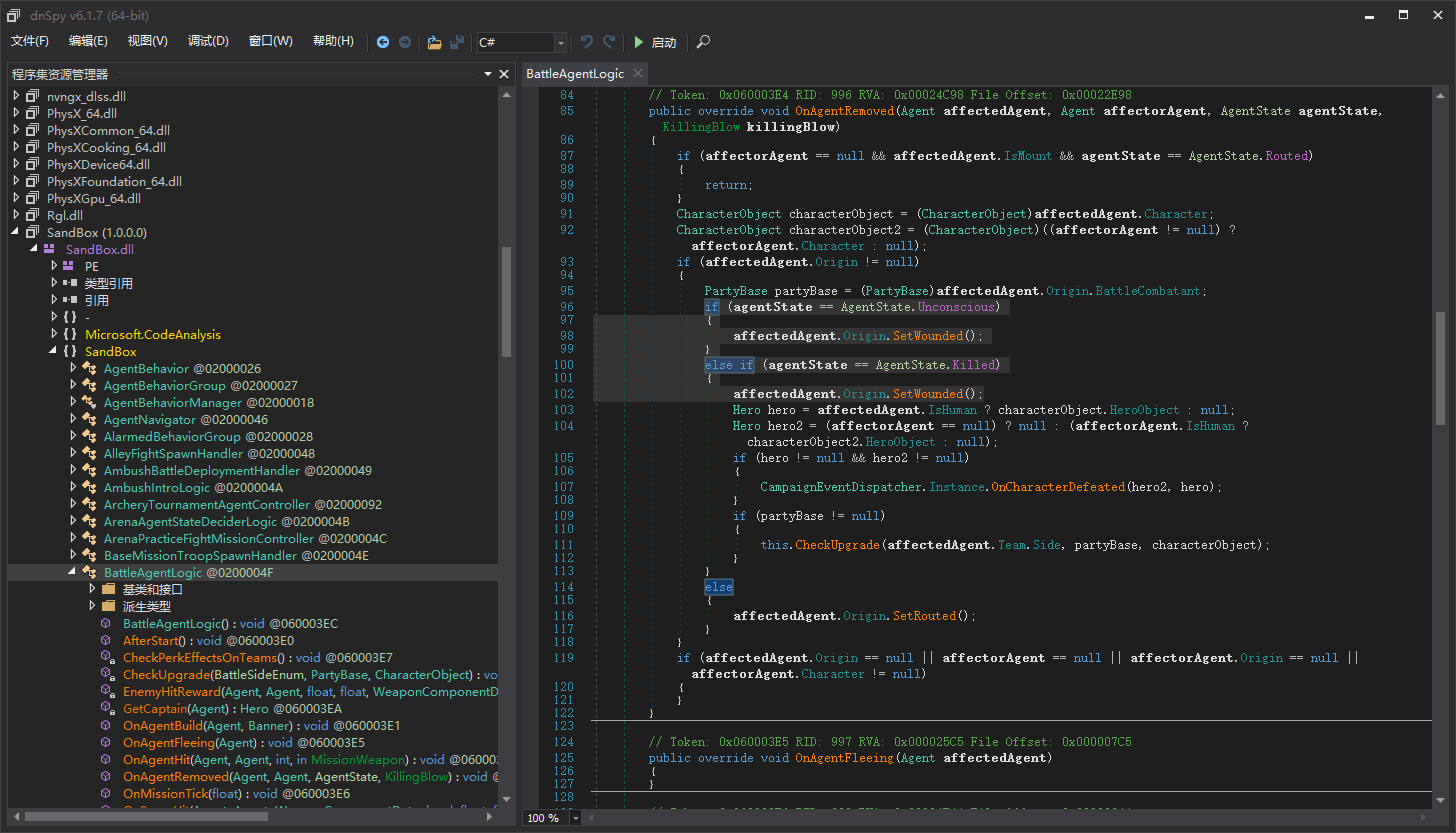1456x833 pixels.
Task: Expand the nvngx_dlss.dll node
Action: (x=16, y=96)
